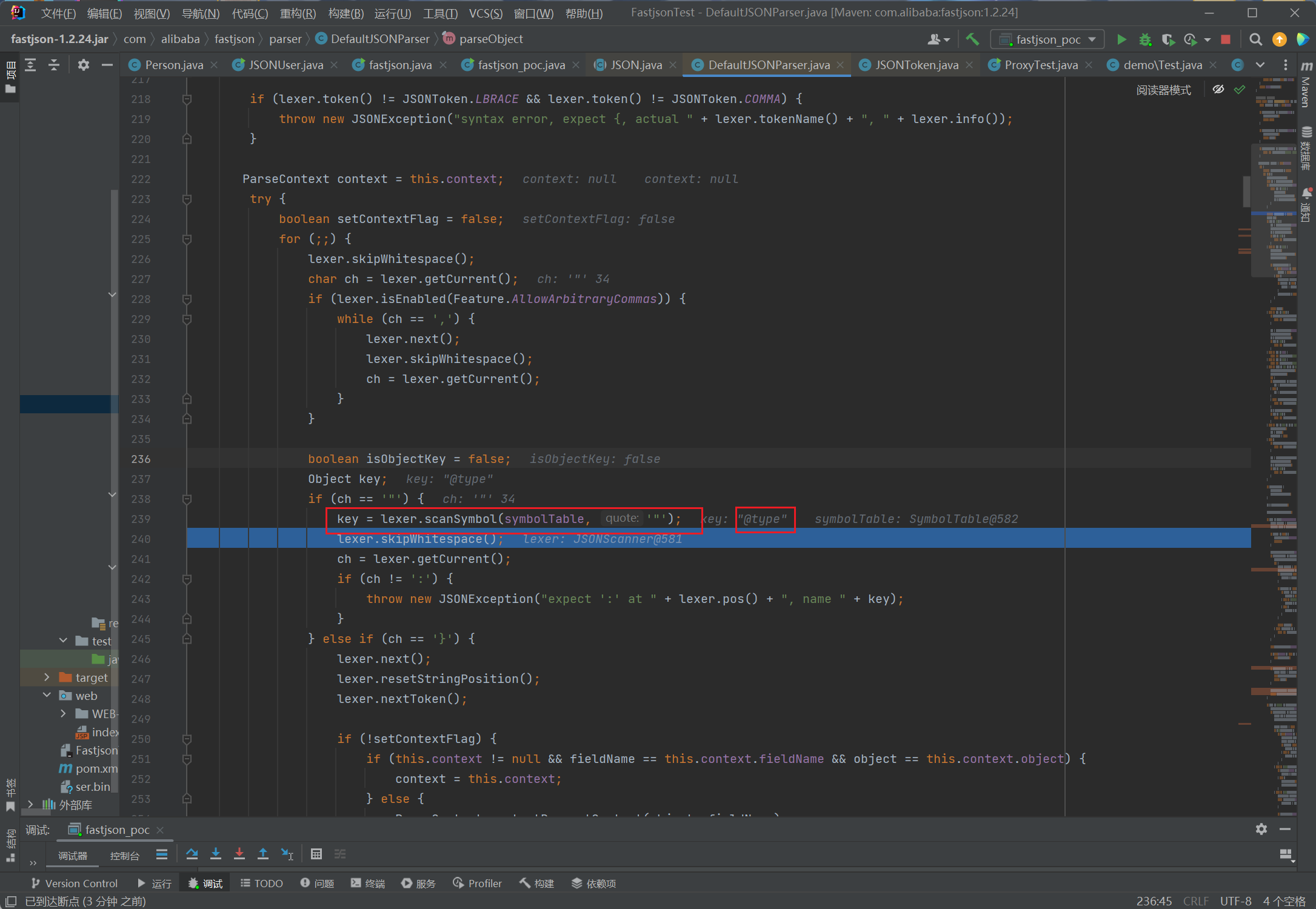1316x909 pixels.
Task: Open fastjson_poc run configuration dropdown
Action: [1047, 39]
